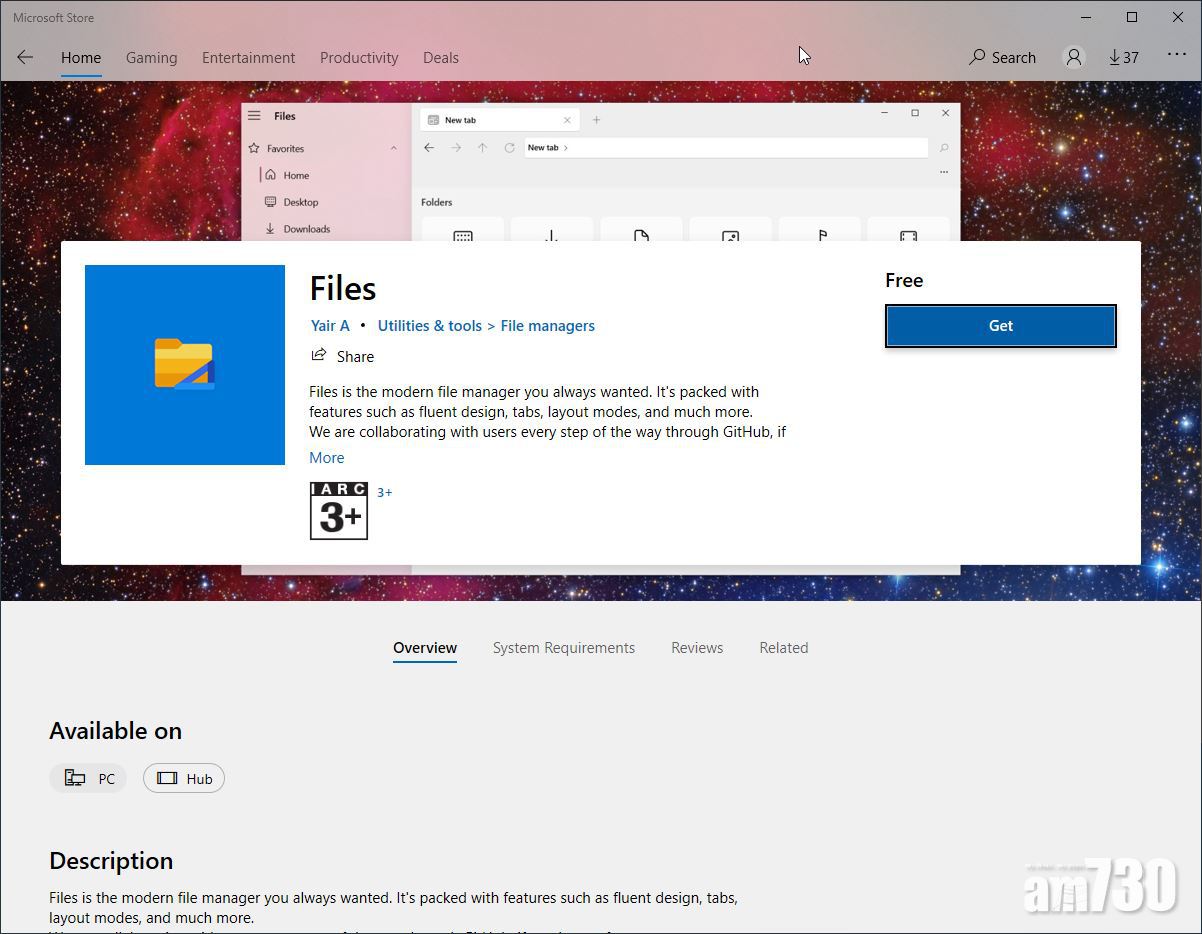Open the Downloads icon showing 37
1202x934 pixels.
coord(1123,57)
